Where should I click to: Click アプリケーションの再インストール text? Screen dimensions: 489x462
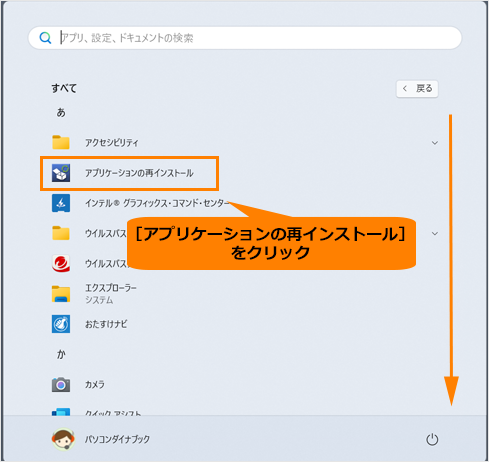139,173
